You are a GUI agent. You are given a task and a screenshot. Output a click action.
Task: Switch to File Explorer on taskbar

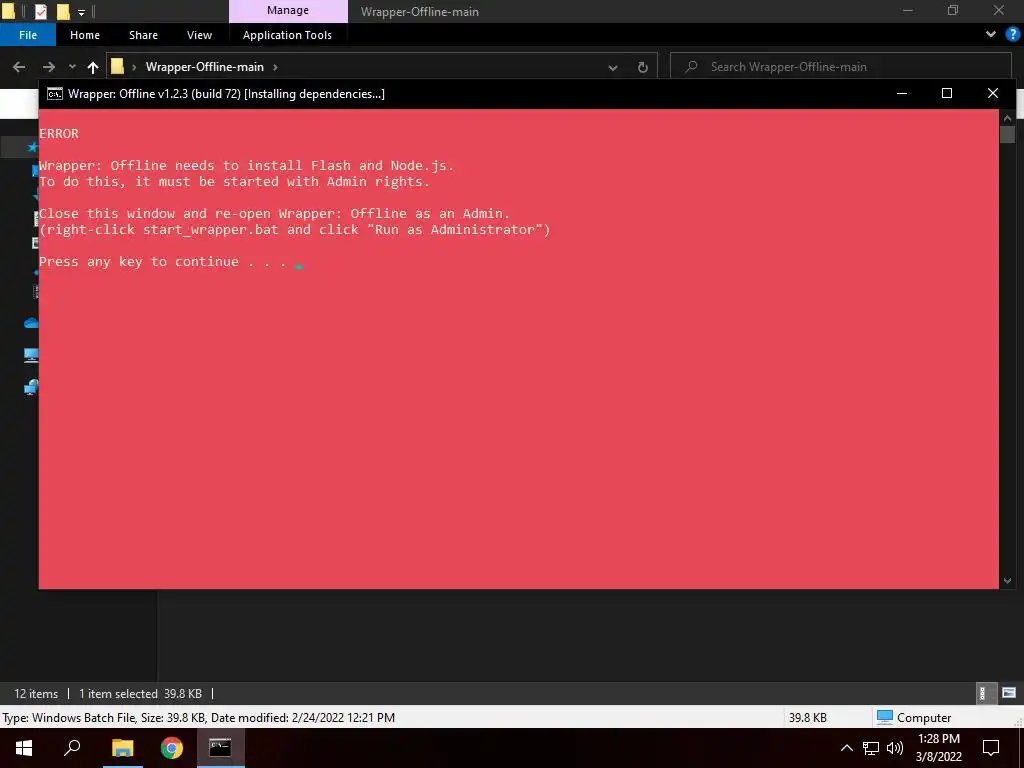click(122, 748)
